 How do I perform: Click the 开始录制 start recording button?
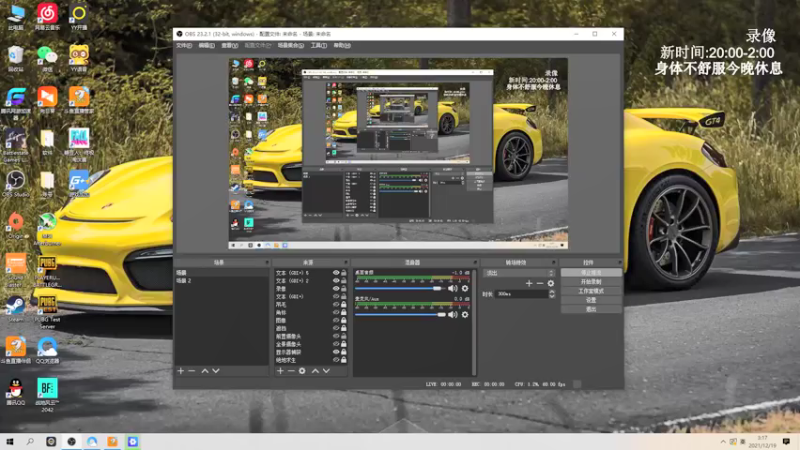pyautogui.click(x=591, y=282)
